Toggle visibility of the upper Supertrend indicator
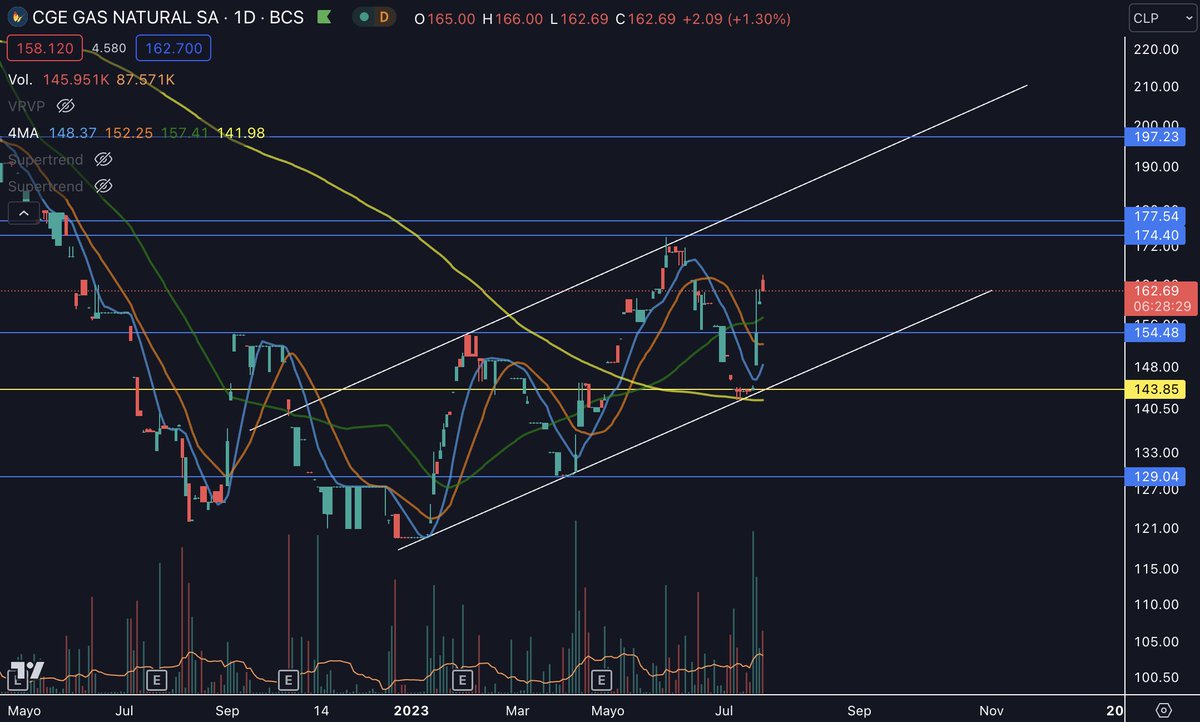This screenshot has height=722, width=1200. 103,159
